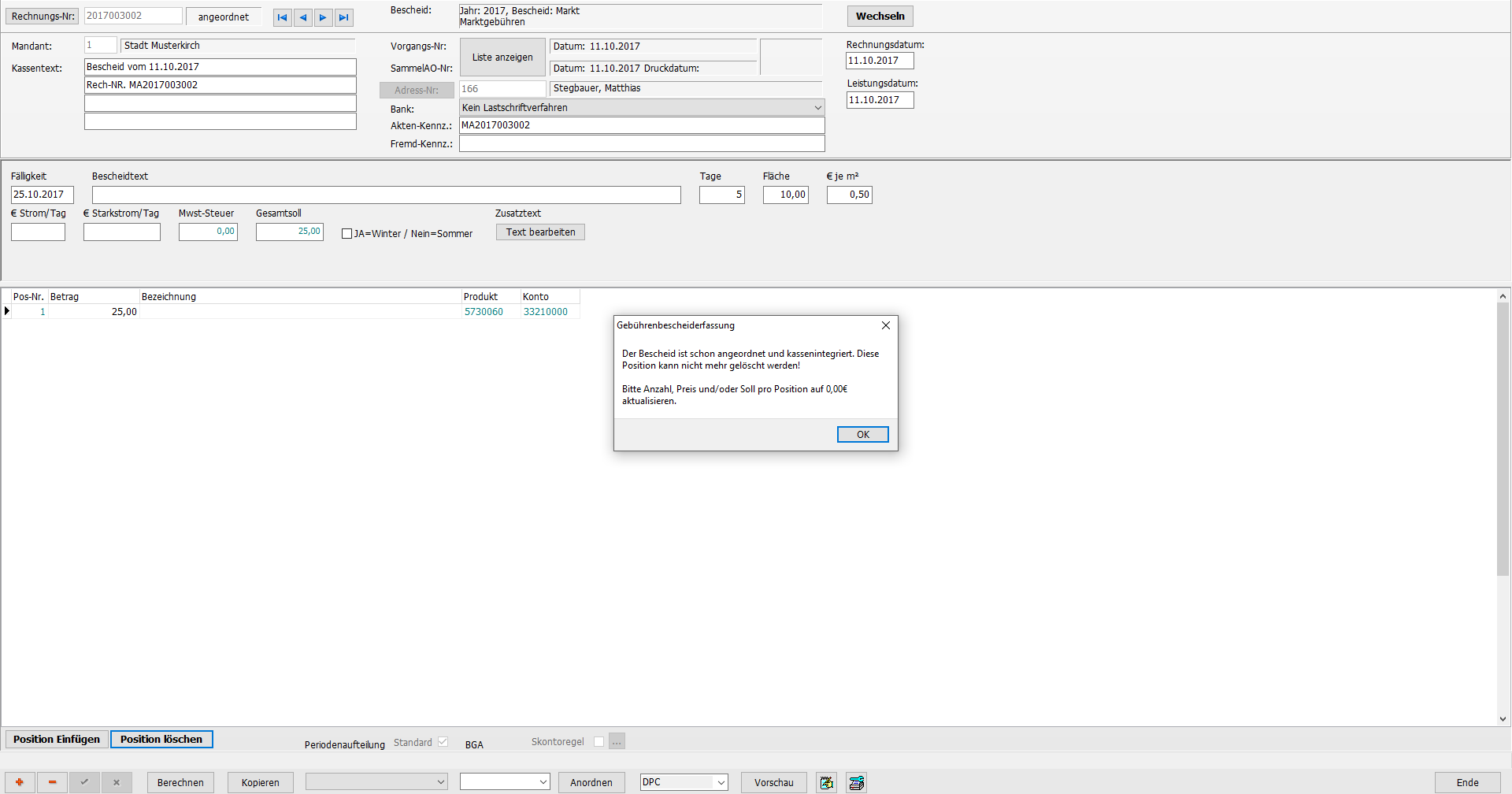
Task: Click the Rechnungsdatum field 11.10.2017
Action: [880, 61]
